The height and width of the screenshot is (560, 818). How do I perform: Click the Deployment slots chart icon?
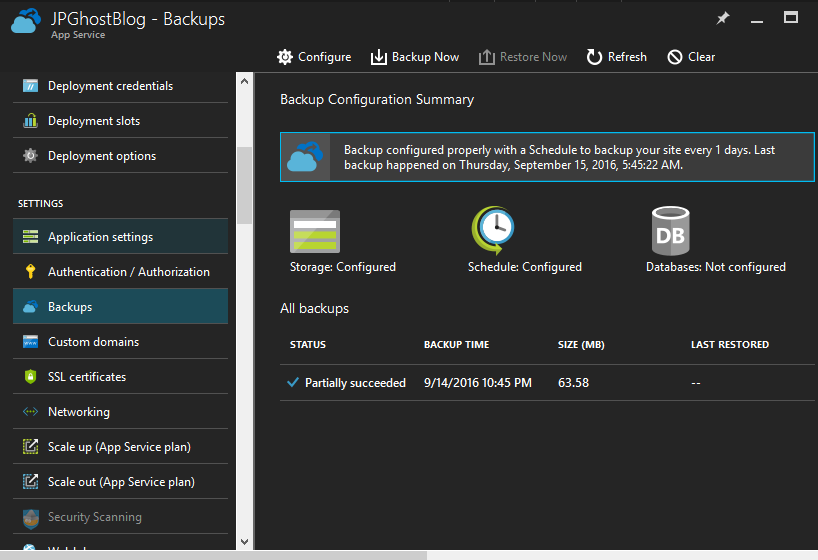(30, 121)
